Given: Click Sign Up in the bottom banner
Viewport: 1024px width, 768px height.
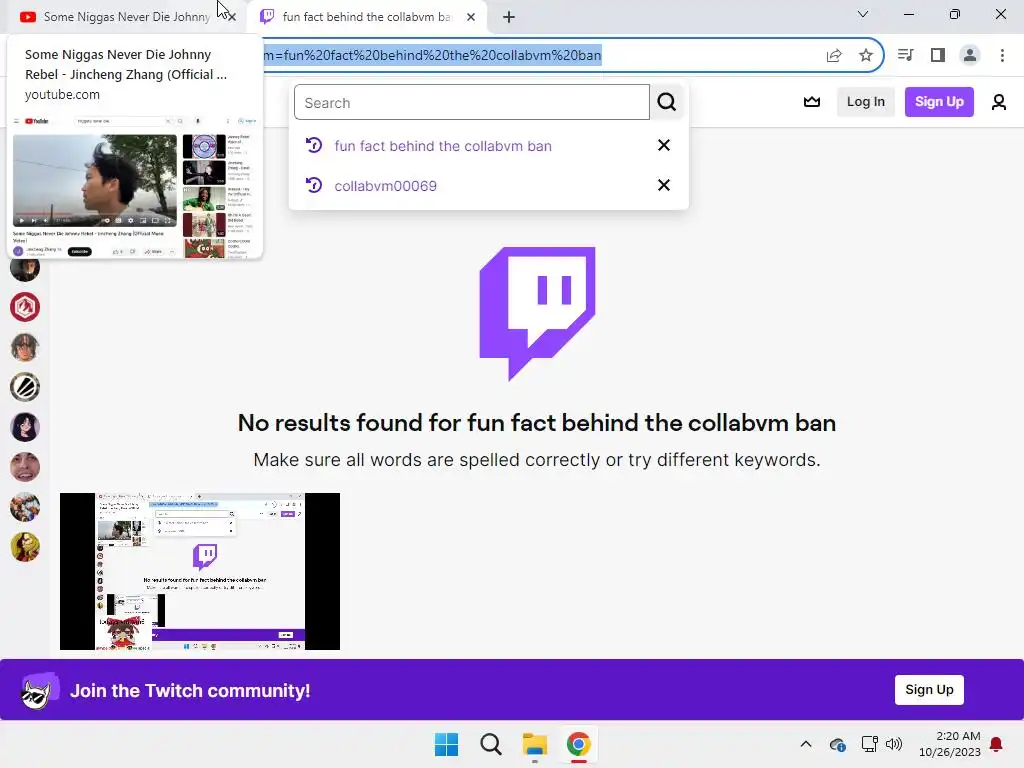Looking at the screenshot, I should [x=929, y=690].
